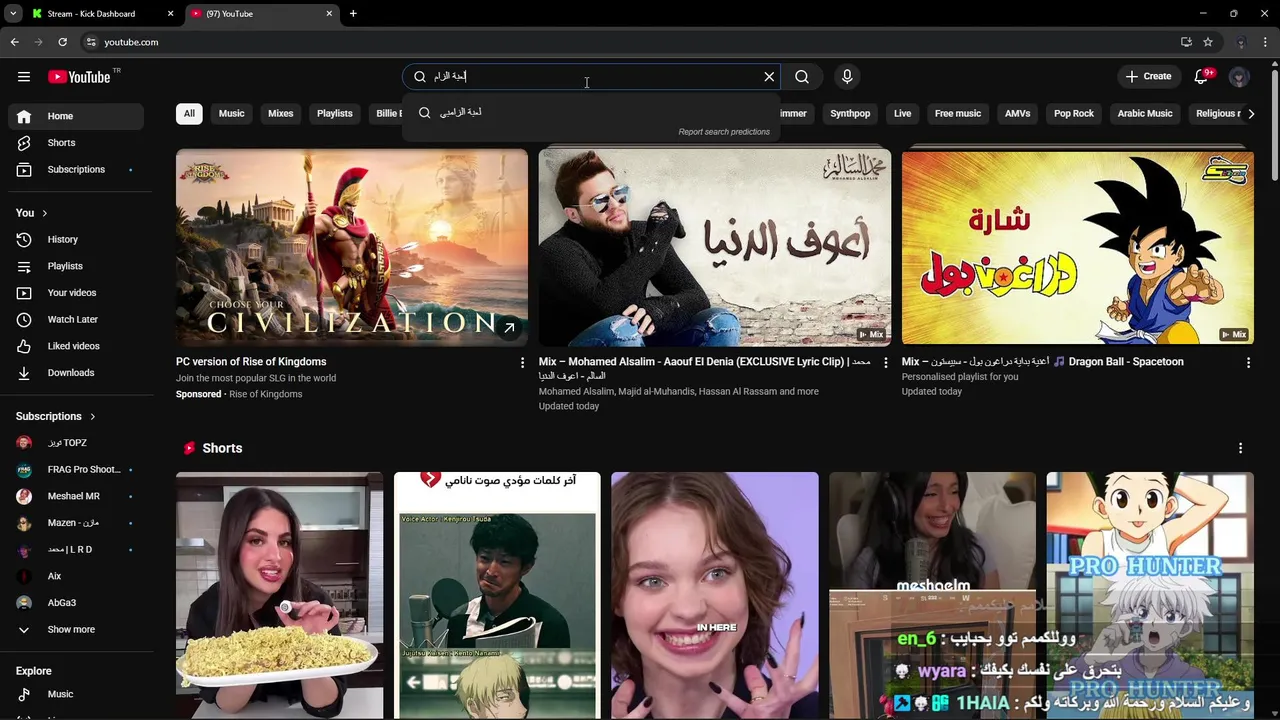
Task: Select the AMVs filter chip
Action: pyautogui.click(x=1018, y=114)
